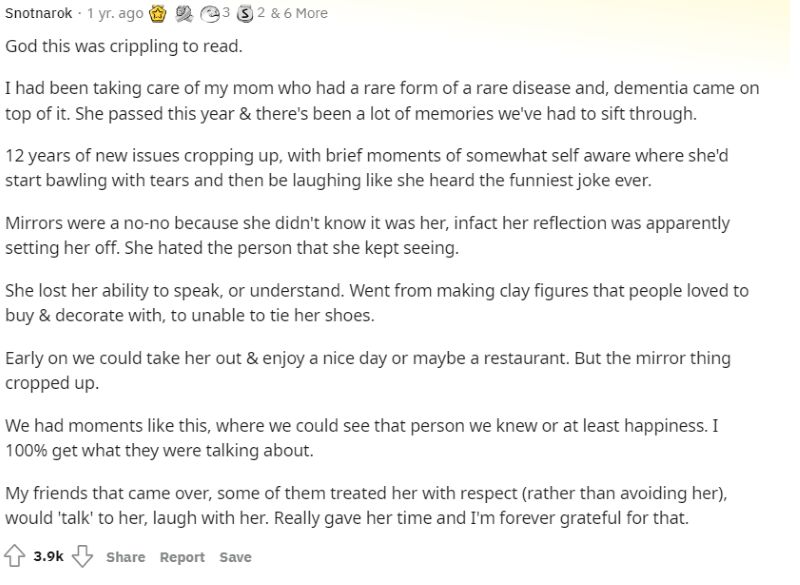Click the second award icon beside the gold star

(x=184, y=13)
